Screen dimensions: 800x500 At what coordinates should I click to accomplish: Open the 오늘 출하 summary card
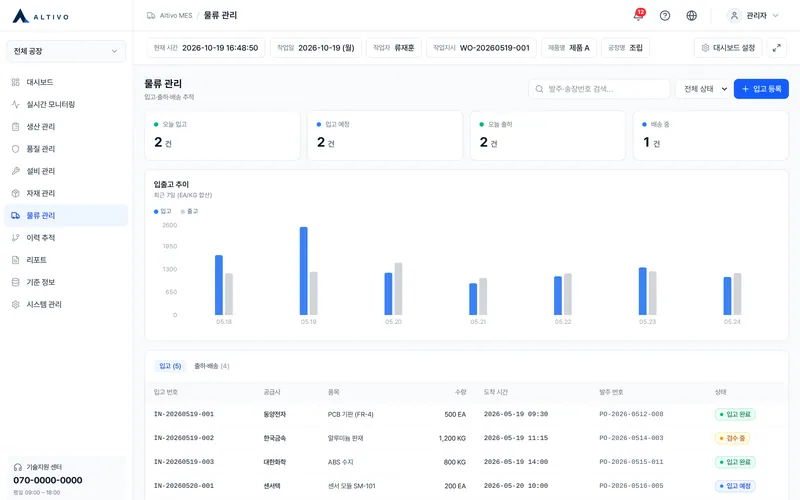click(x=548, y=136)
